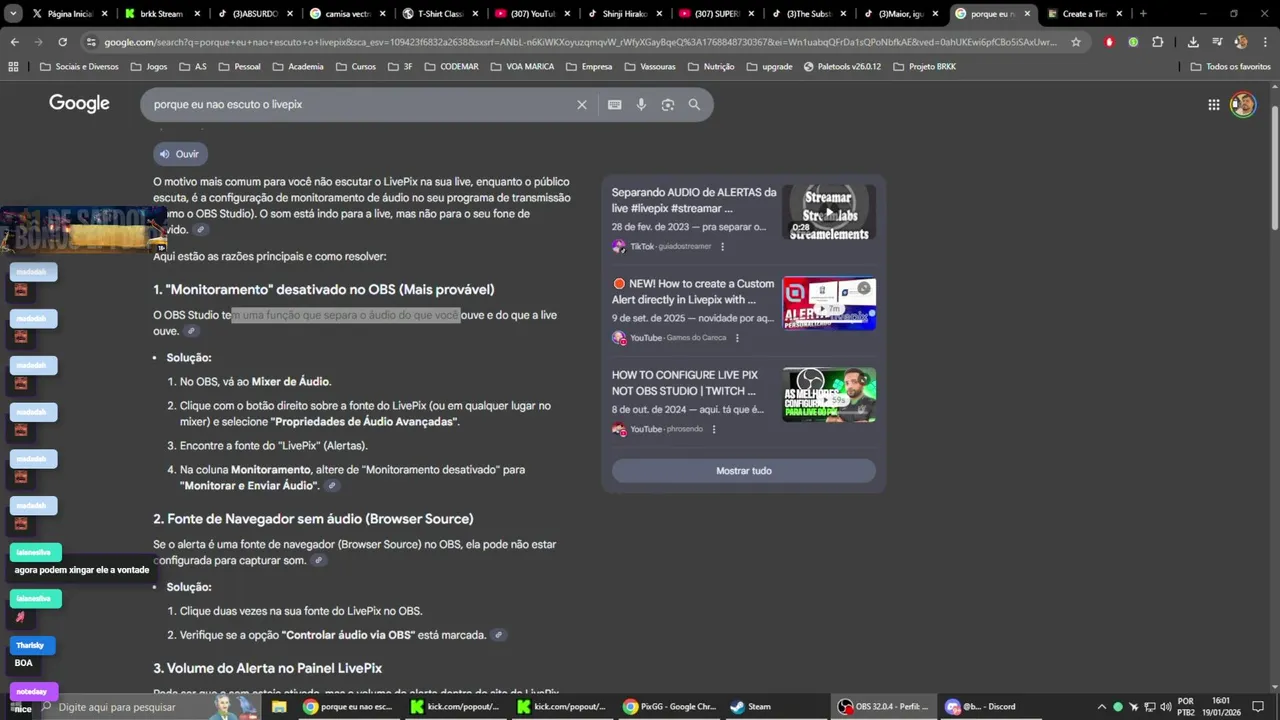The image size is (1280, 720).
Task: Open the Google apps grid
Action: 1213,105
